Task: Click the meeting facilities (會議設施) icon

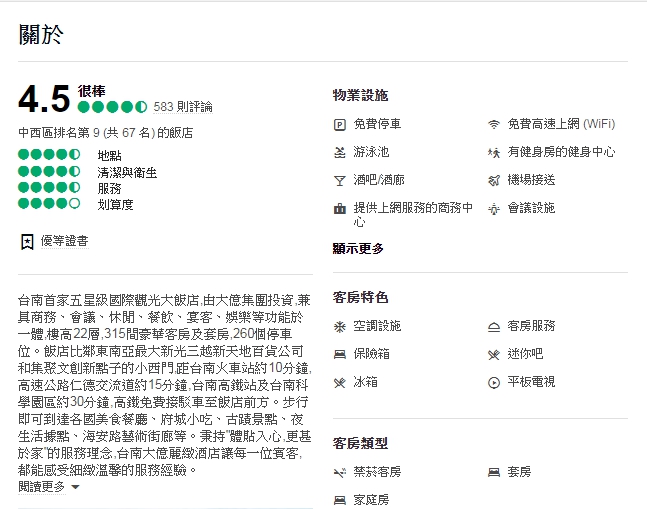Action: click(493, 208)
